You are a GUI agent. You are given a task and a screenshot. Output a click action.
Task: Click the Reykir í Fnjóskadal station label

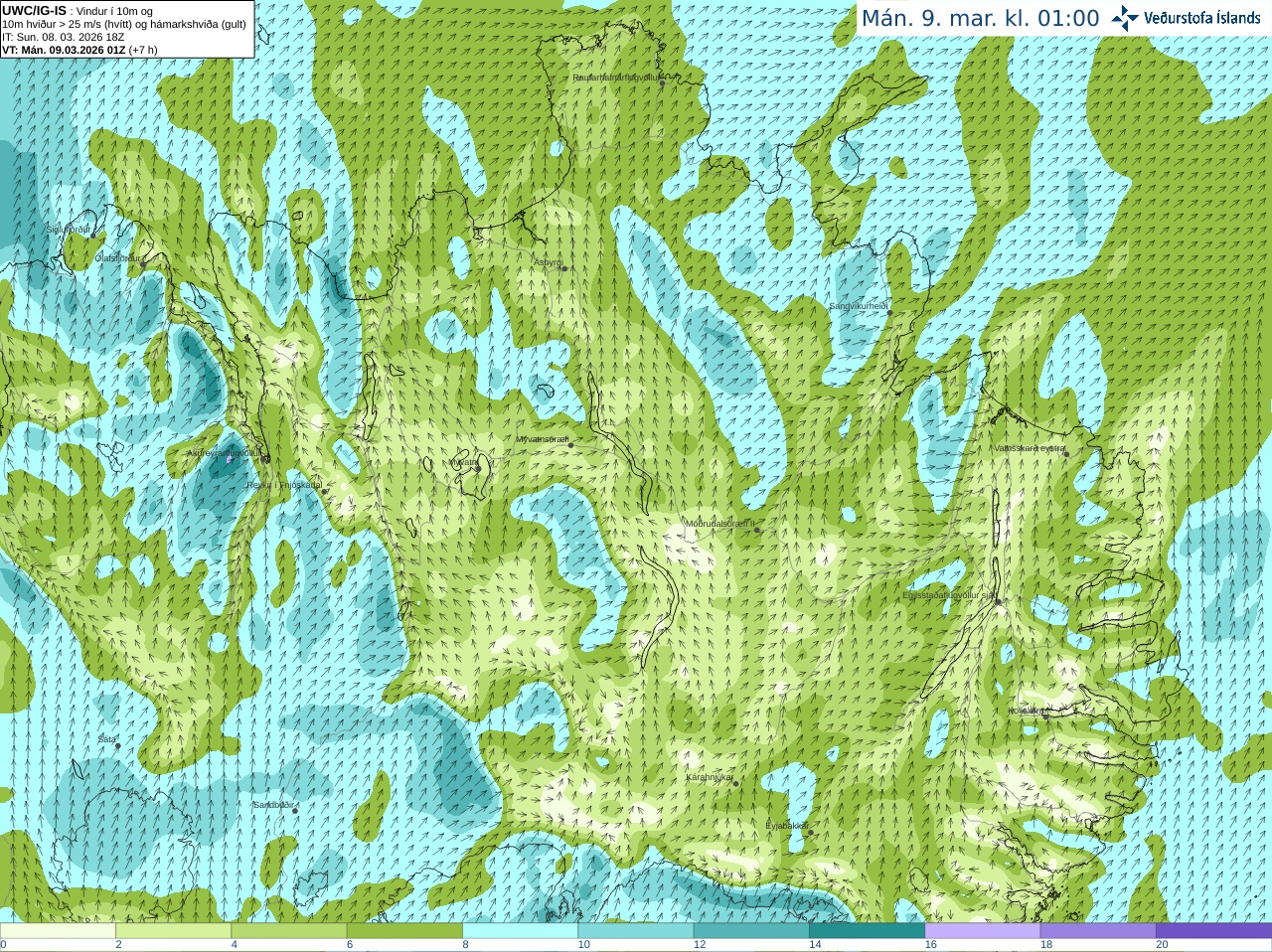click(284, 485)
